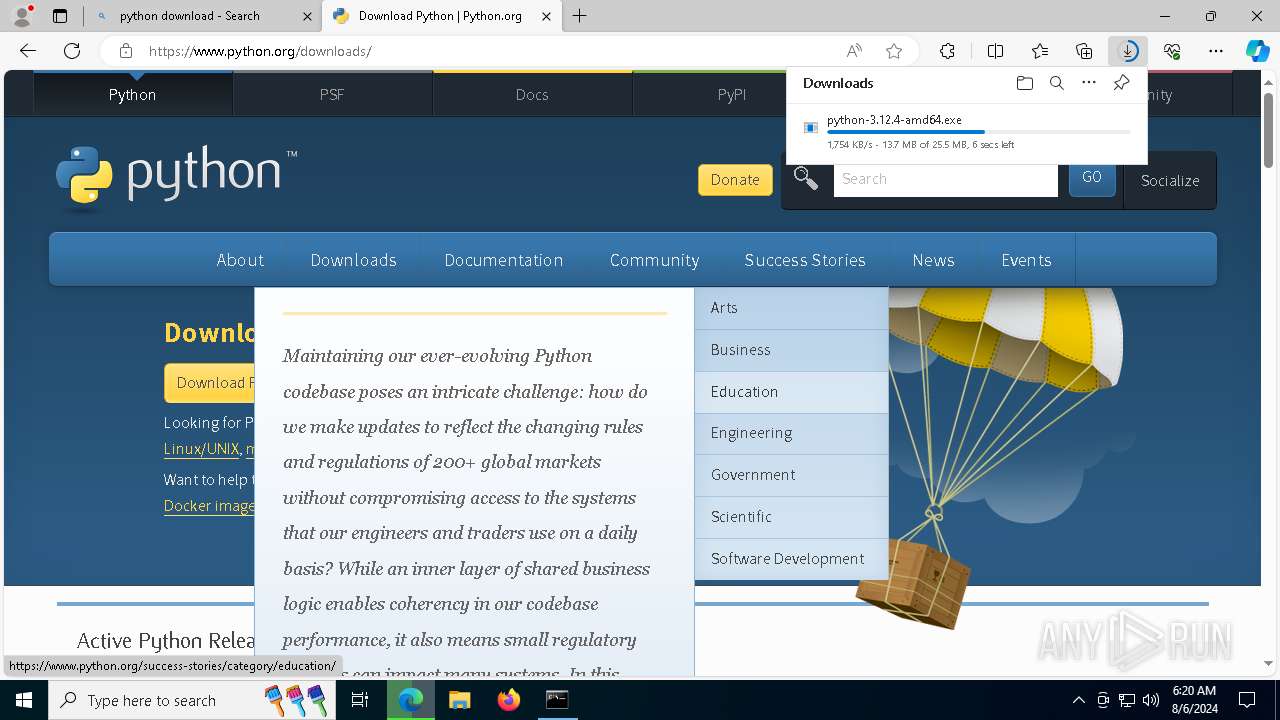Click the yellow Donate button
Image resolution: width=1280 pixels, height=720 pixels.
click(x=735, y=180)
